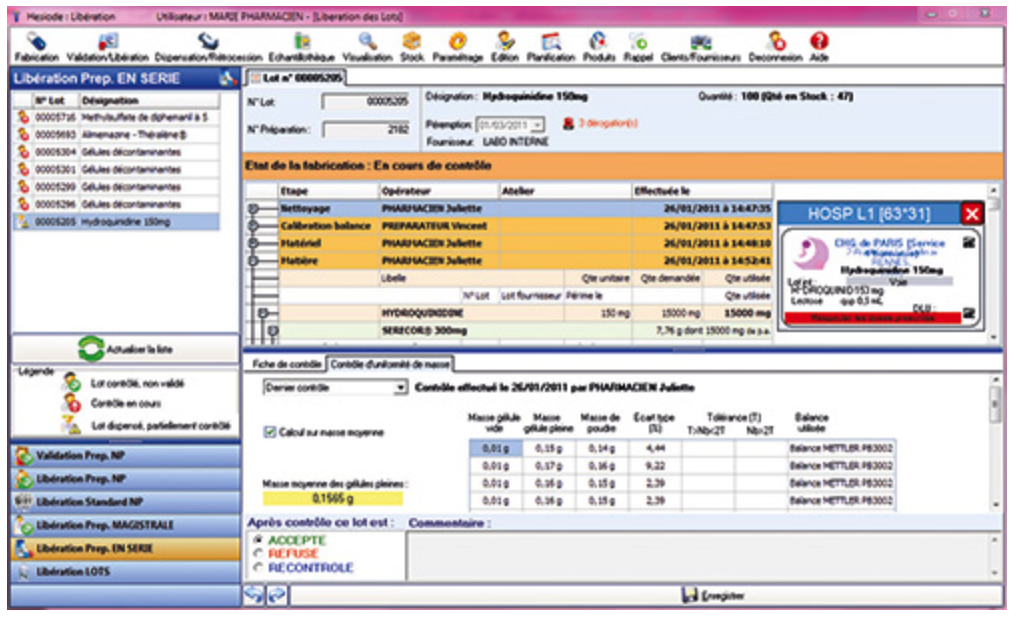Open the Dernier contrôle dropdown
Image resolution: width=1018 pixels, height=620 pixels.
click(401, 387)
